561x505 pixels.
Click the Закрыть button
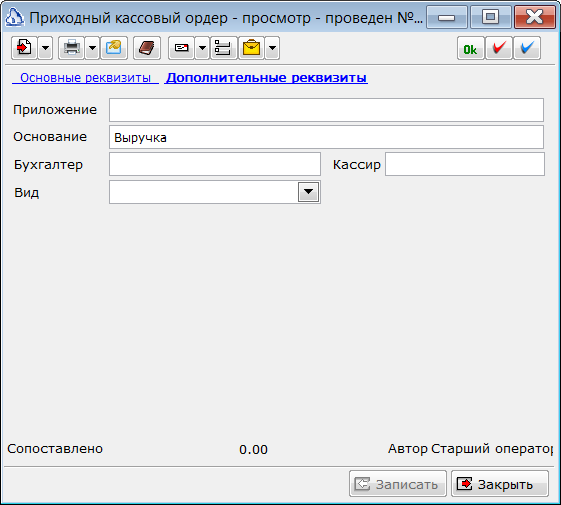[500, 484]
